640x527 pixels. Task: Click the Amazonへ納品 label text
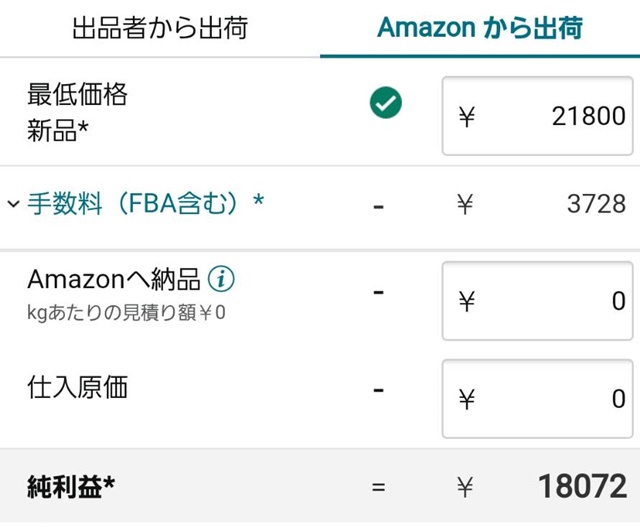(x=114, y=278)
